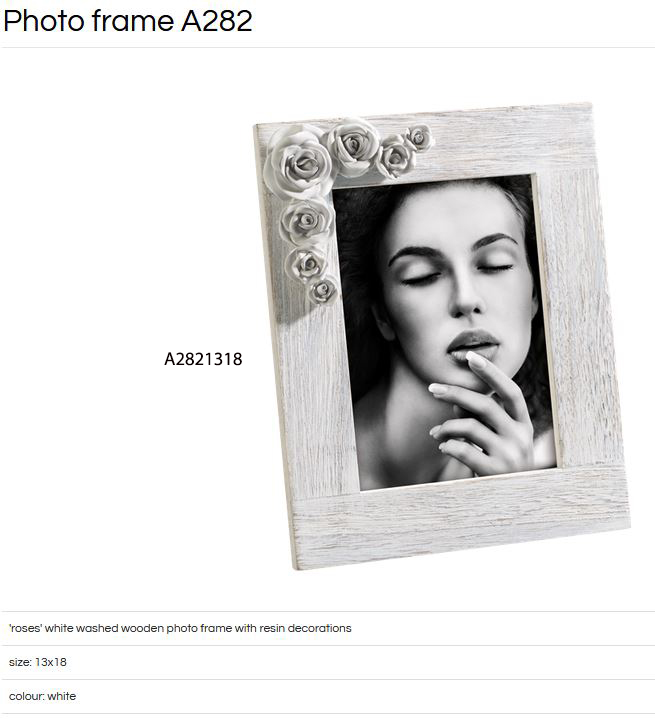Select the "size: 13x18" specification row
The width and height of the screenshot is (655, 719).
click(x=328, y=662)
